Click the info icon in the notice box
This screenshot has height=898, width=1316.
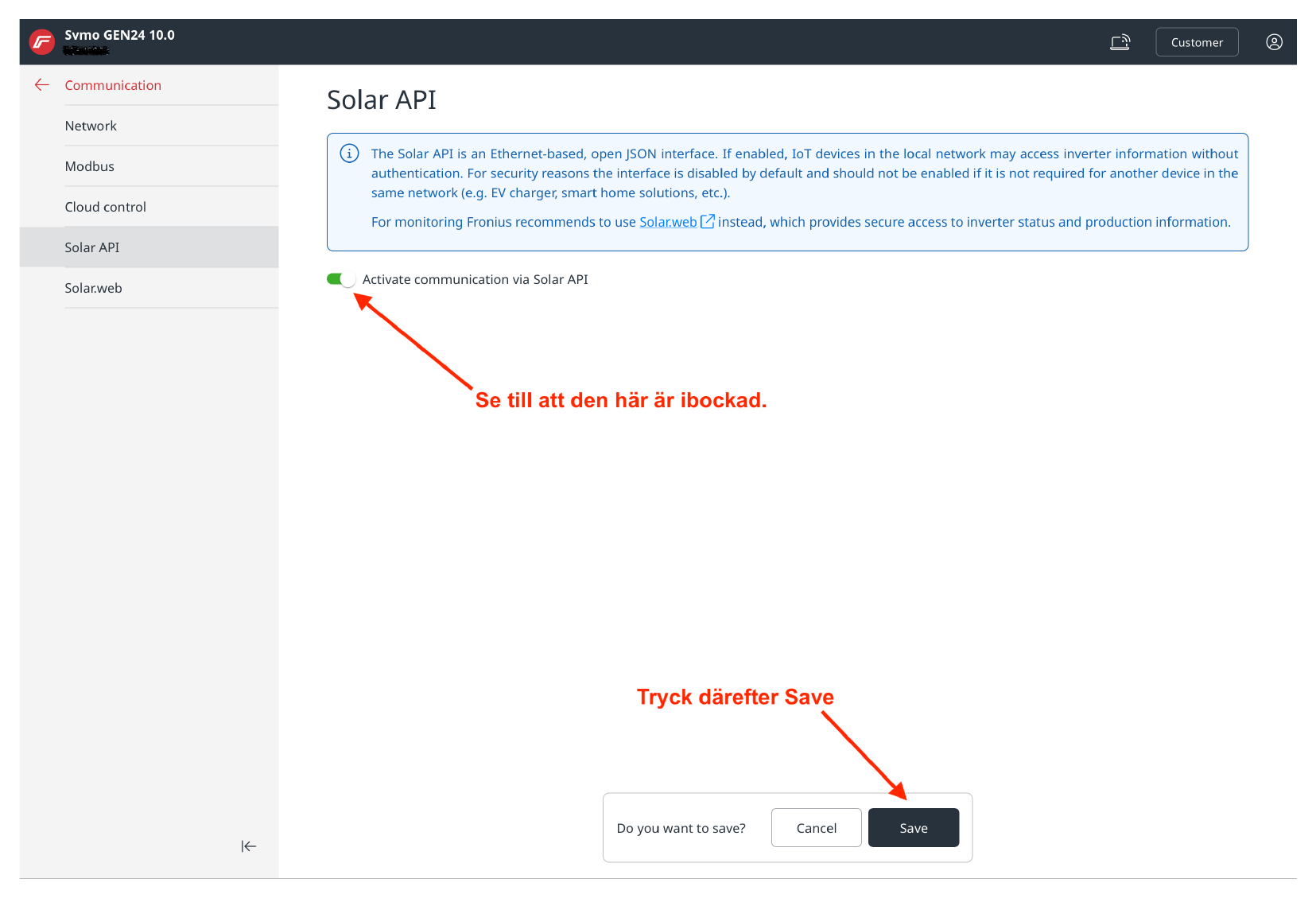coord(349,154)
